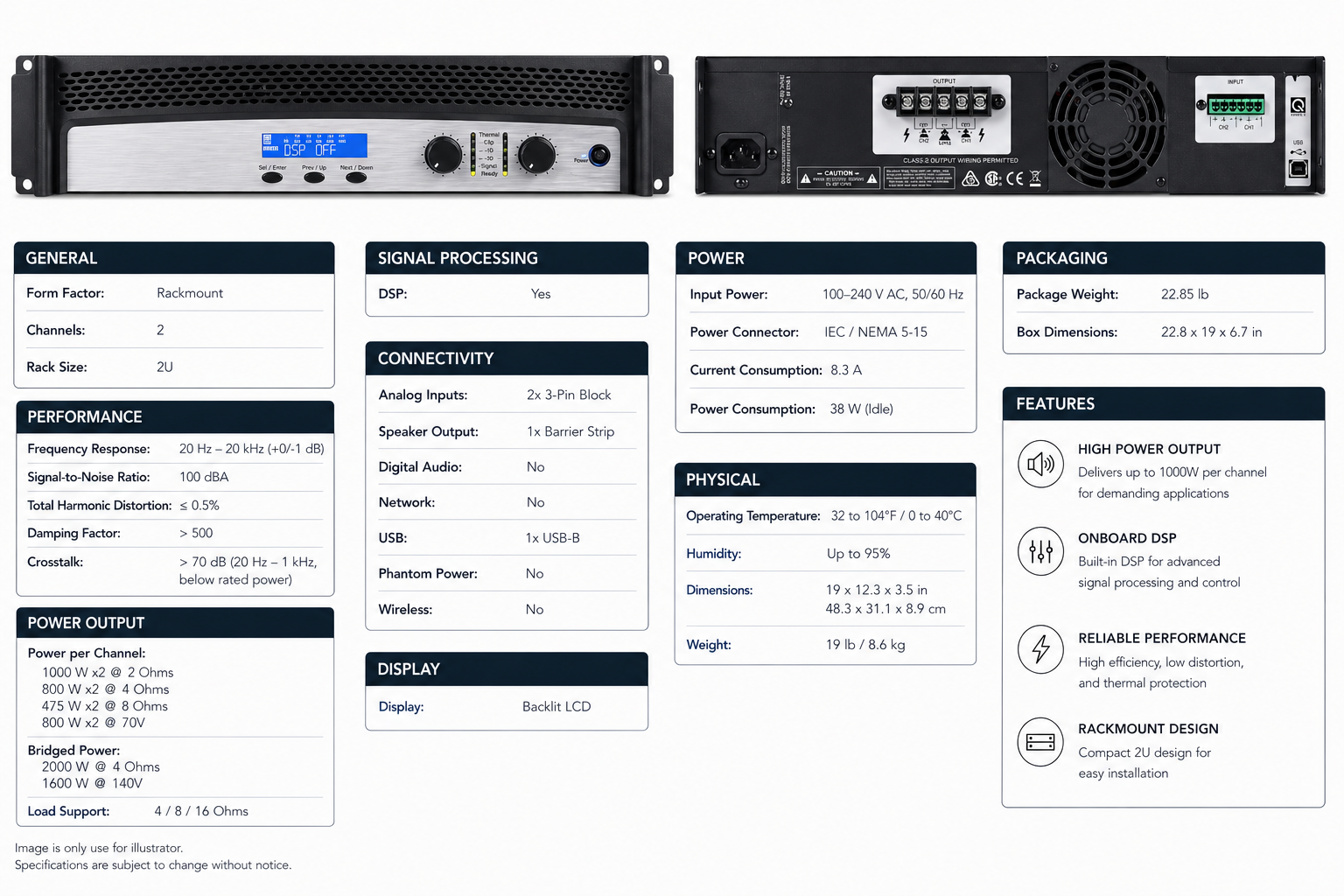
Task: Click the Sel / Enter button on amplifier
Action: point(272,177)
